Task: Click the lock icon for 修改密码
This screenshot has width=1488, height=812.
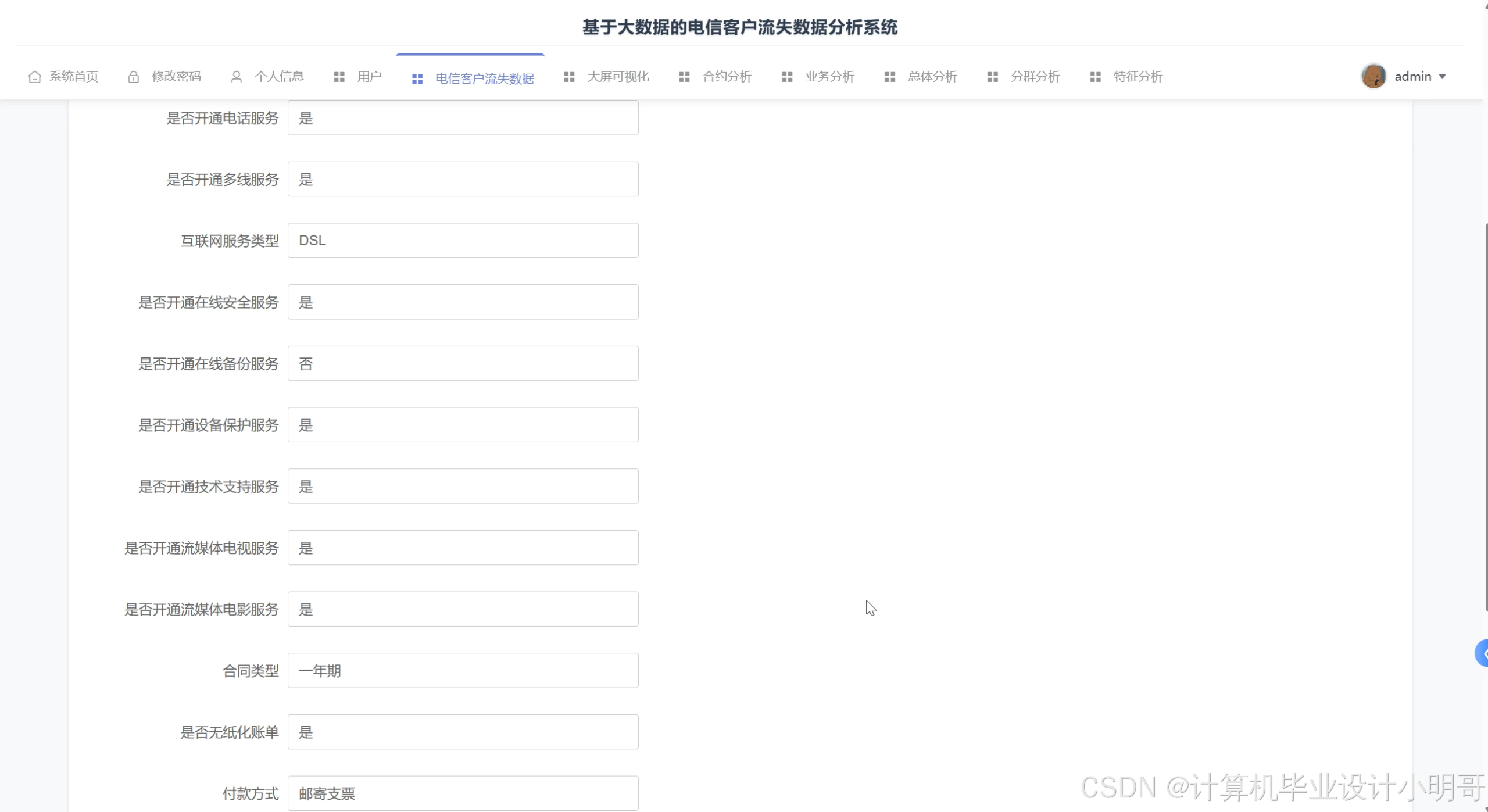Action: pos(133,77)
